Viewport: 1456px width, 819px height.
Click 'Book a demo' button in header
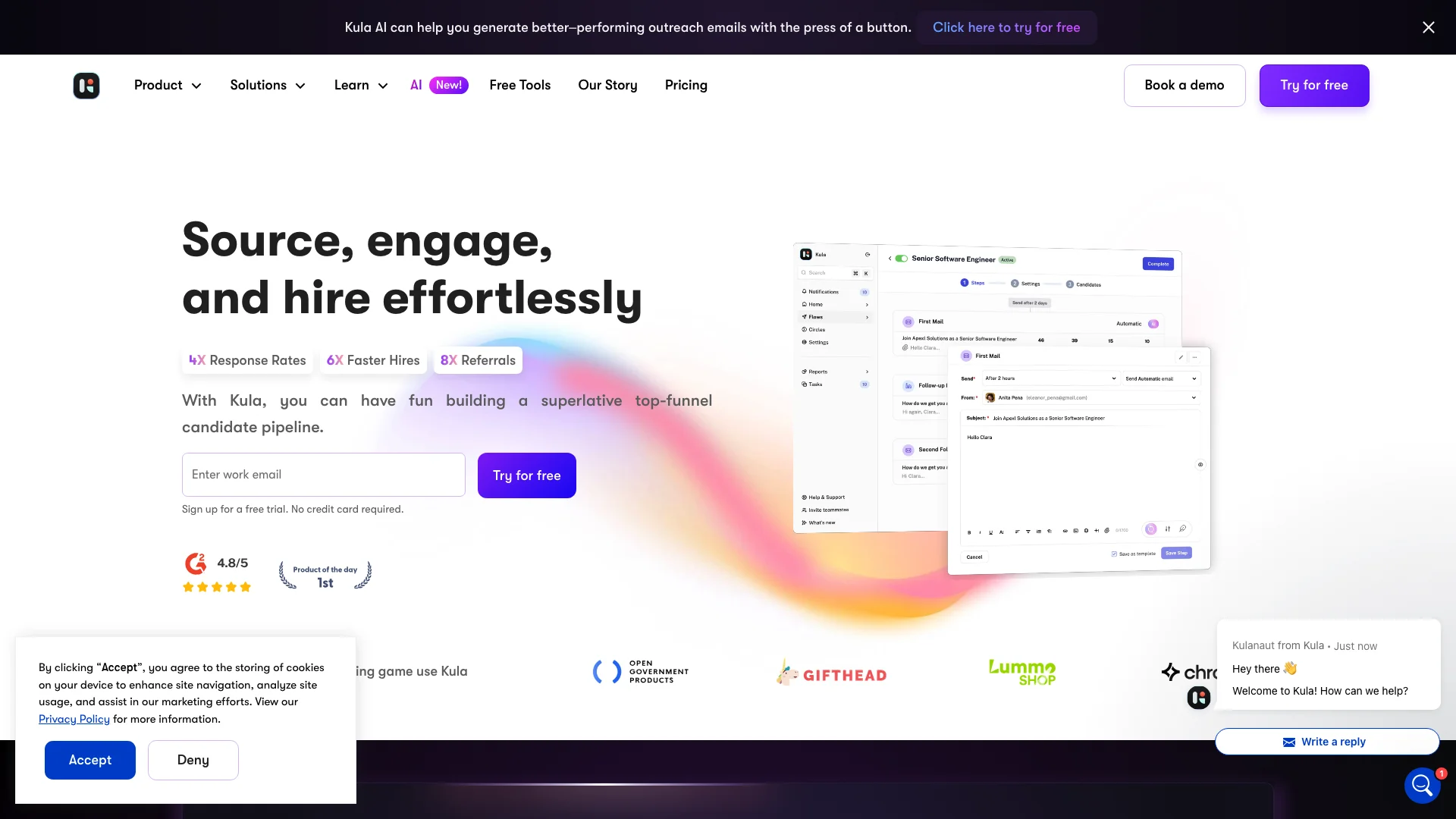coord(1184,85)
